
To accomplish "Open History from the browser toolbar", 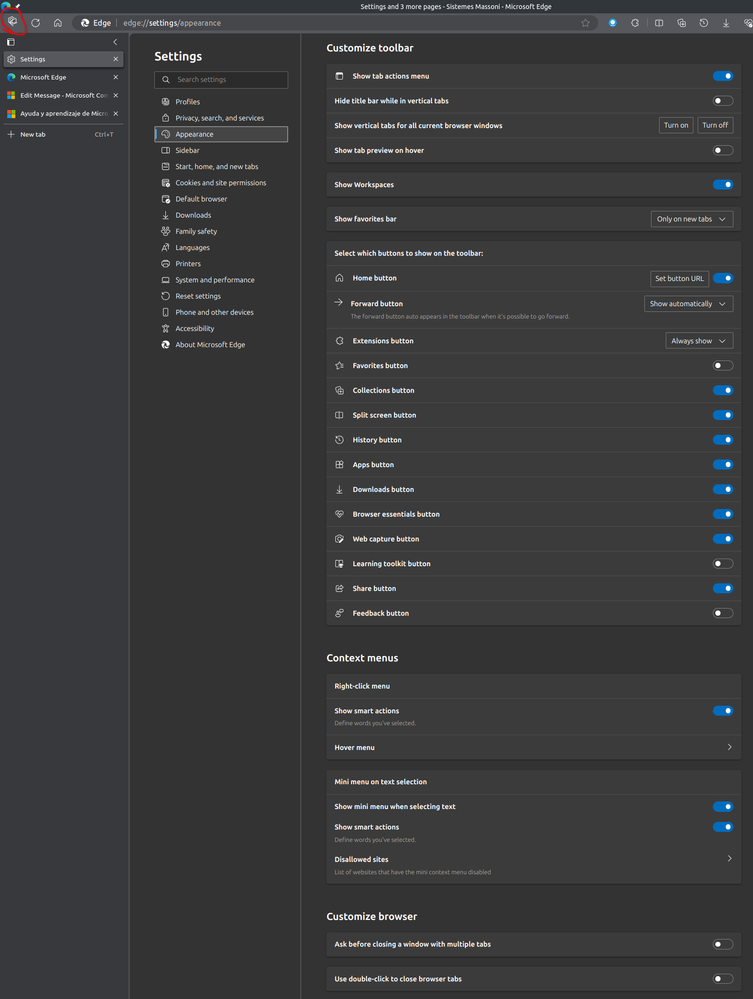I will [x=704, y=22].
